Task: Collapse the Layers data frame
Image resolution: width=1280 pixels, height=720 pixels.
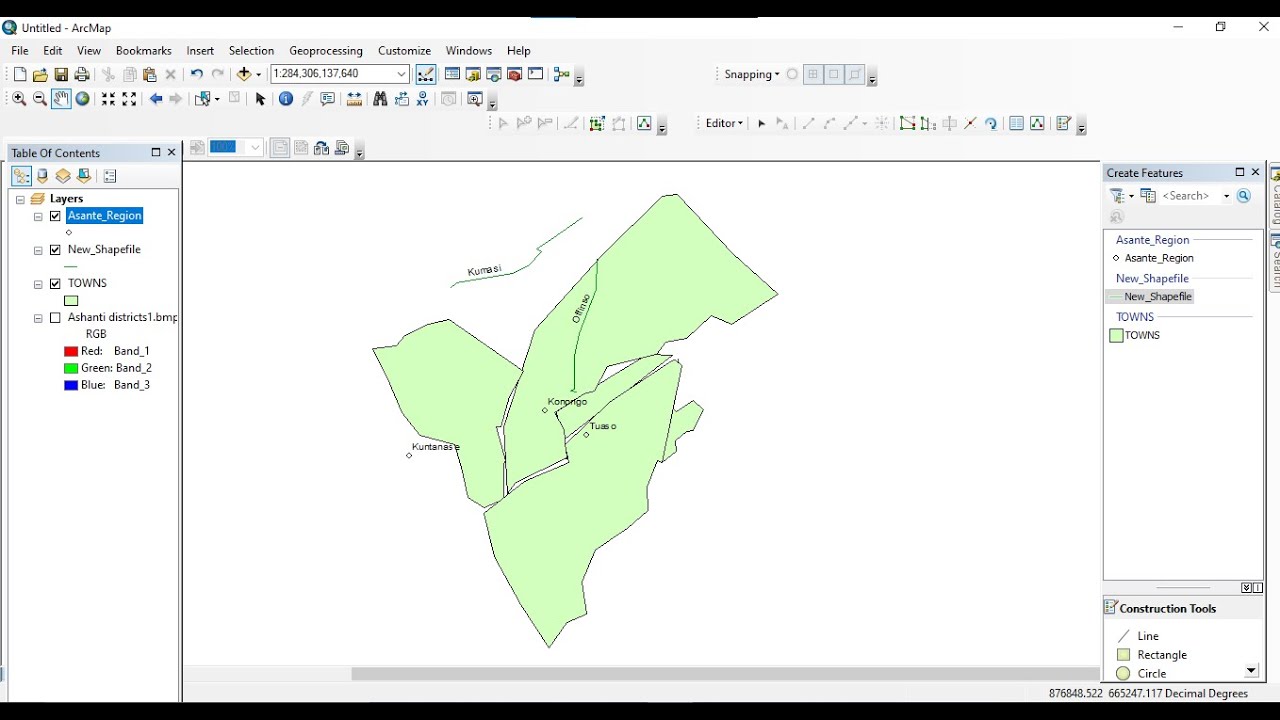Action: pos(20,199)
